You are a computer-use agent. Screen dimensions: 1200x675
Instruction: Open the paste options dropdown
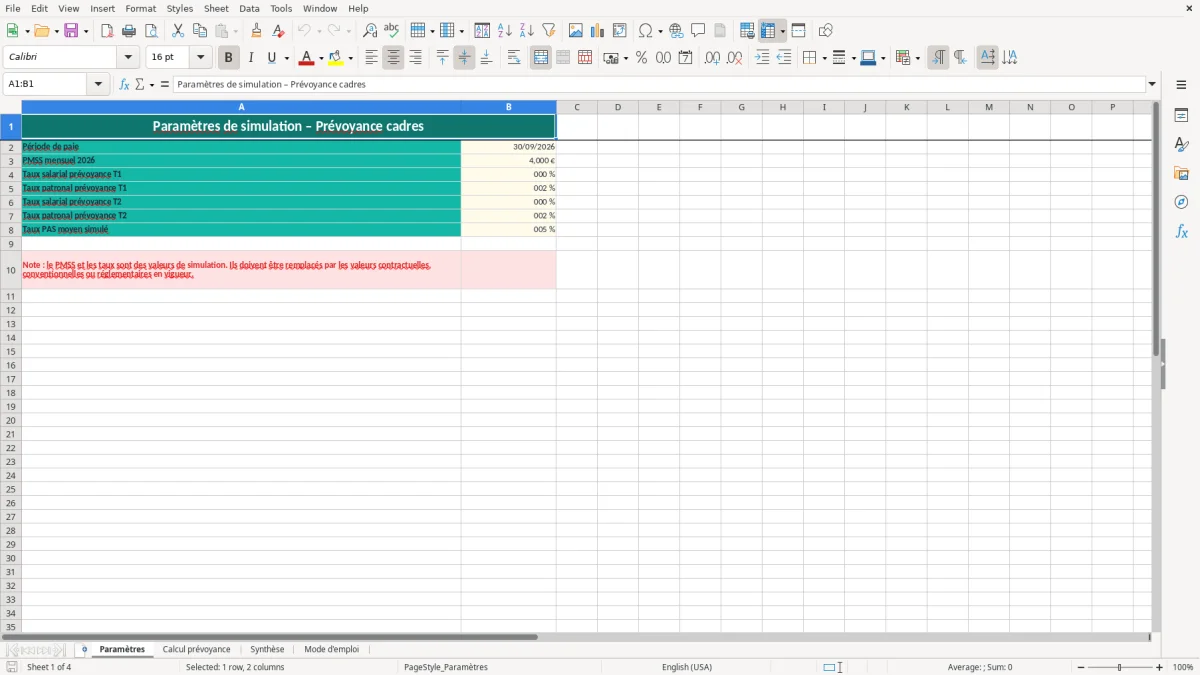point(236,31)
